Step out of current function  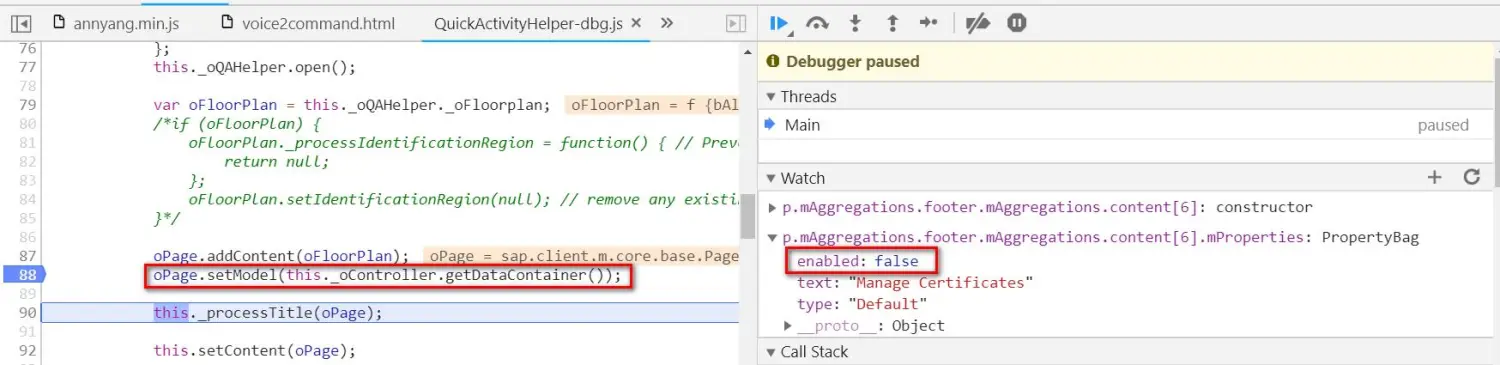(x=892, y=22)
